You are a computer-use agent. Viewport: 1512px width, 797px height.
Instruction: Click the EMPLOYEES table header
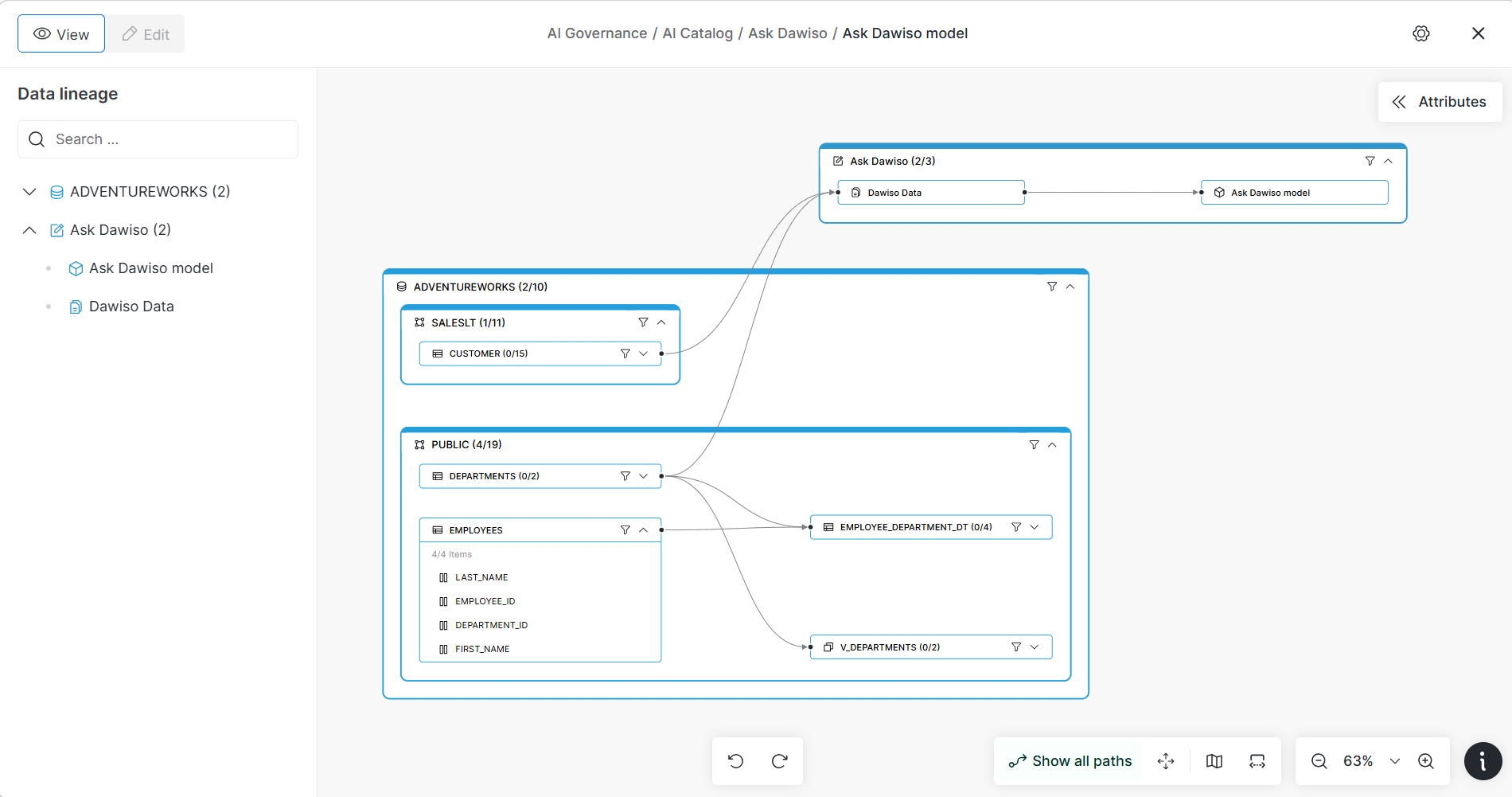click(540, 530)
